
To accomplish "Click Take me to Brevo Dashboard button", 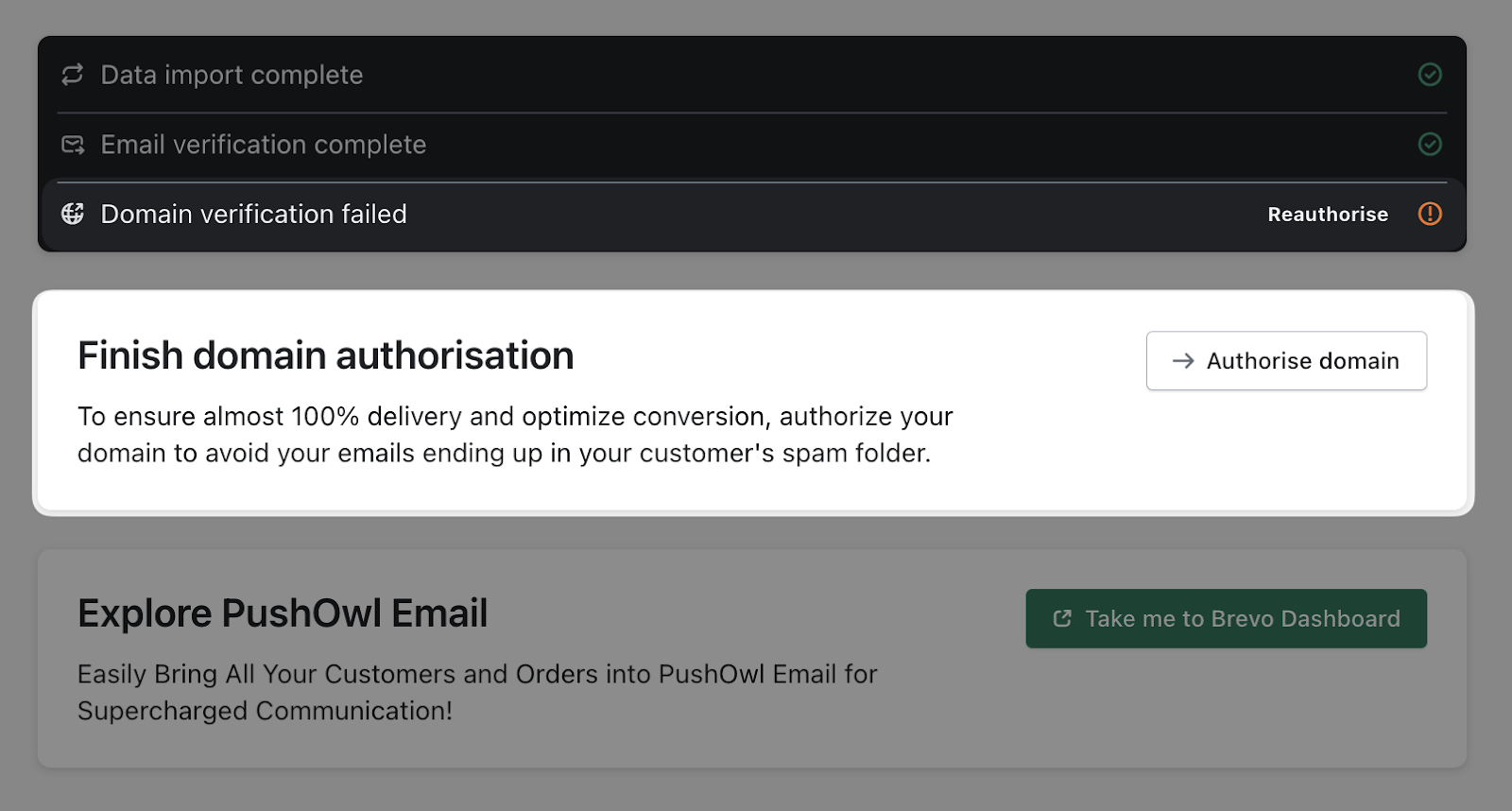I will tap(1226, 618).
